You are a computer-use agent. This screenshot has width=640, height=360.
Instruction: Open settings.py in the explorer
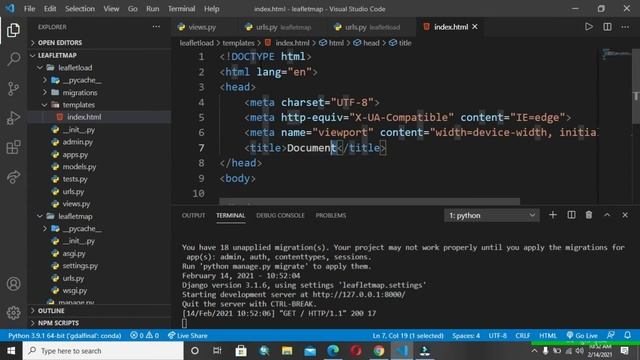click(99, 266)
